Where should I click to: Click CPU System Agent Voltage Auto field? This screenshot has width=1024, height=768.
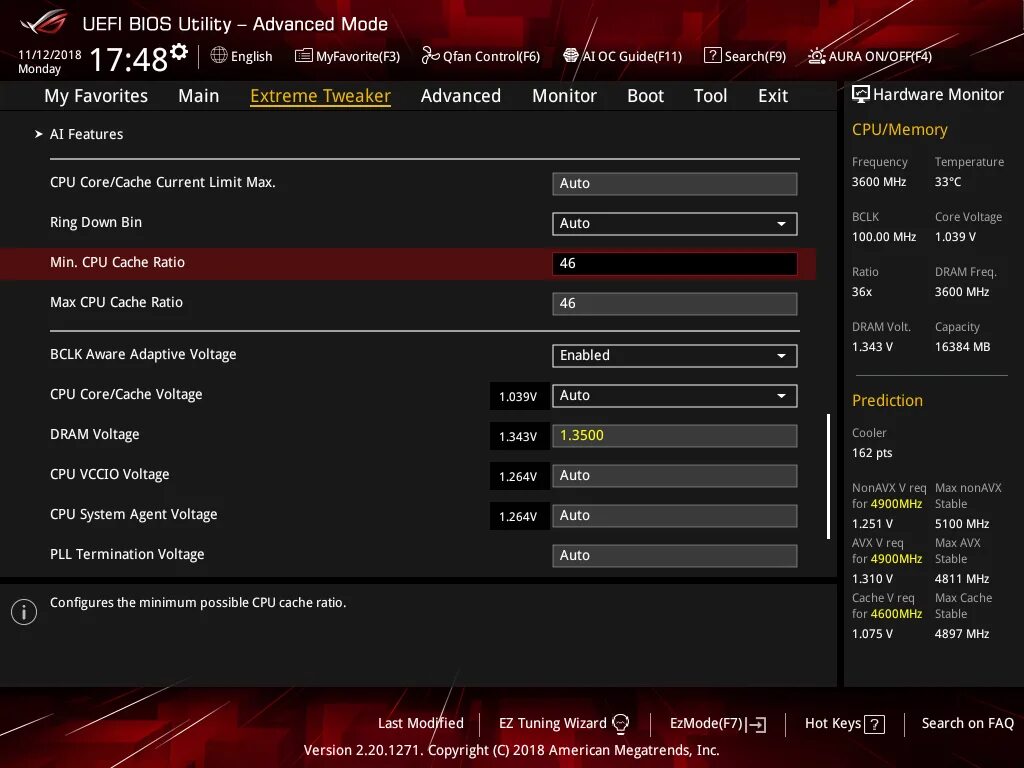[675, 515]
